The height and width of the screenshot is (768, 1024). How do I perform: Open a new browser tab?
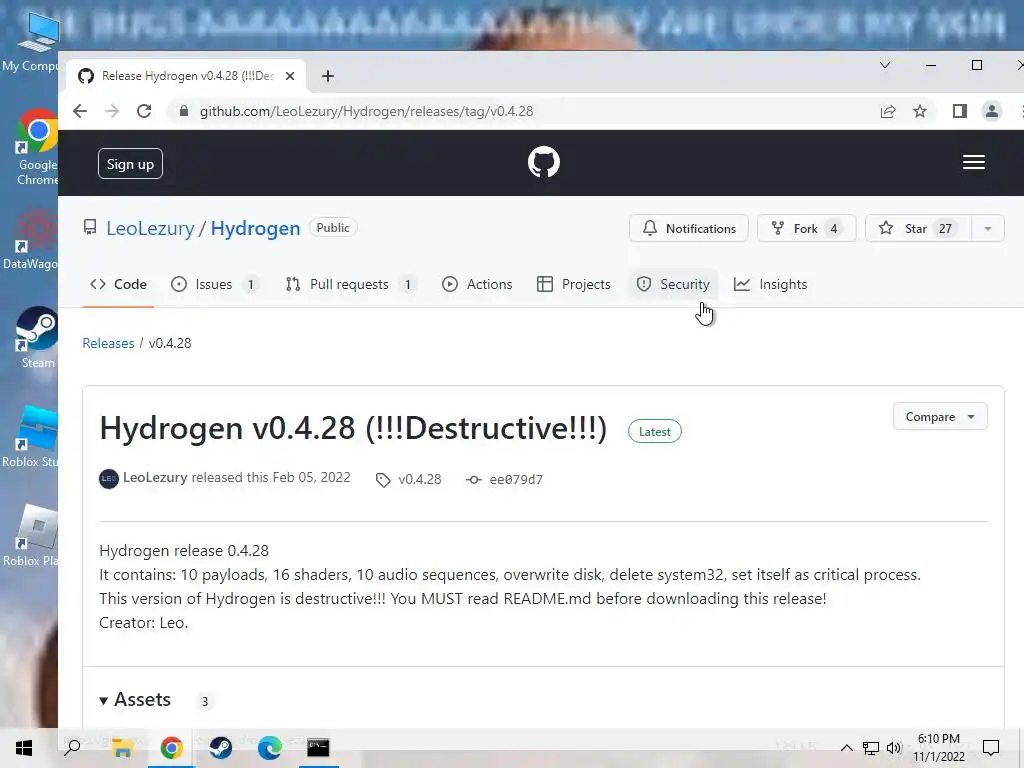(x=328, y=76)
